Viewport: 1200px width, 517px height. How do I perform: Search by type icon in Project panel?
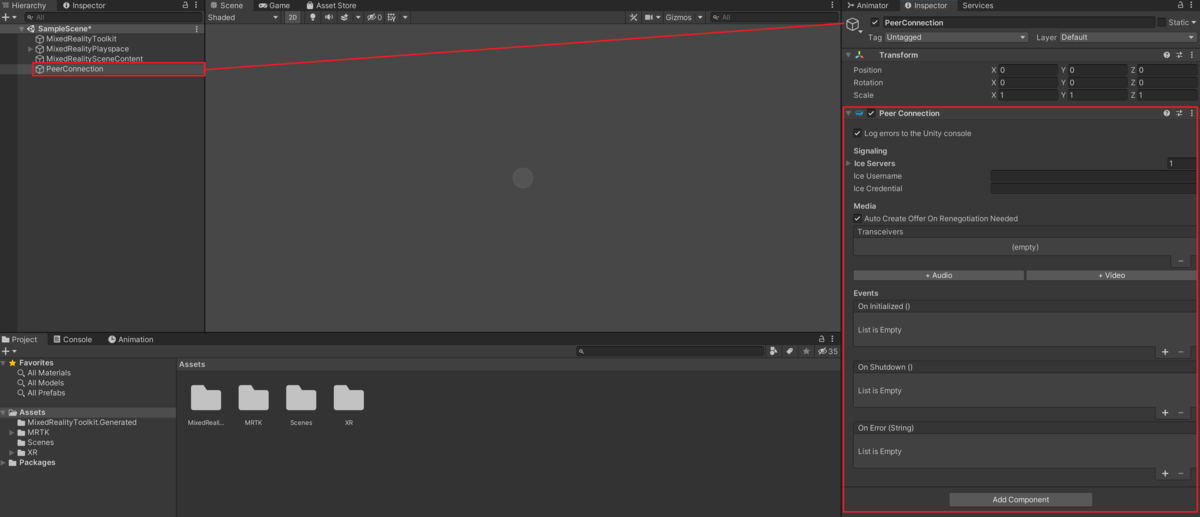point(774,351)
